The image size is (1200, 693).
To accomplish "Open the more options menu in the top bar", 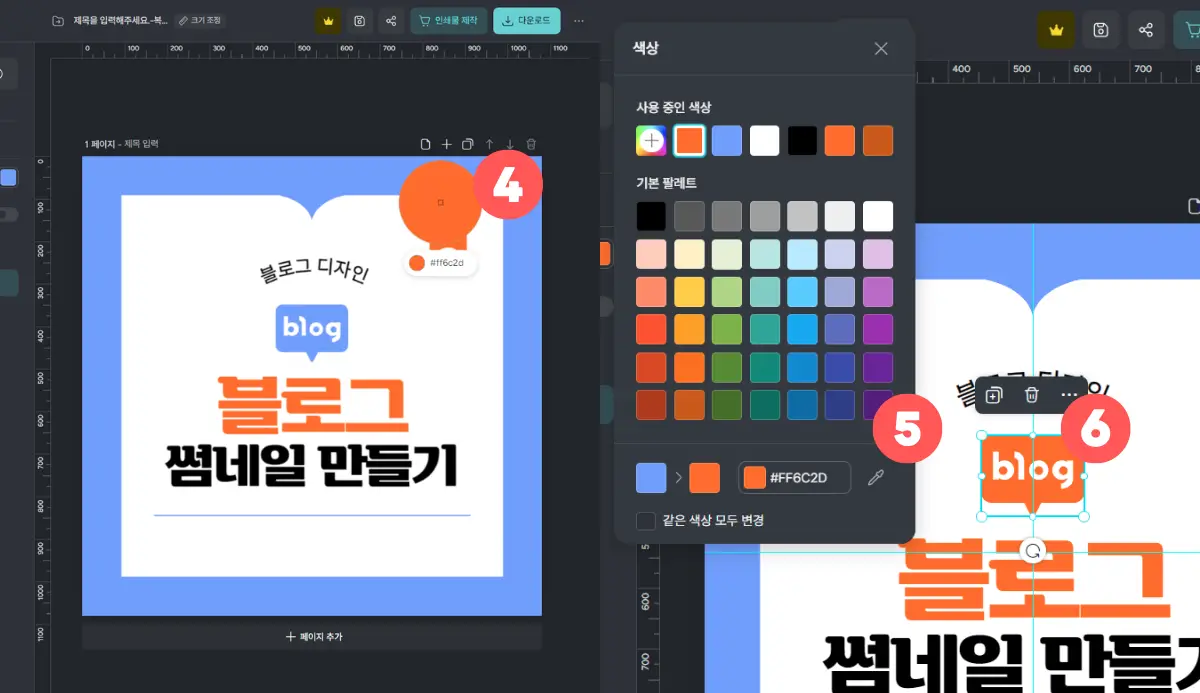I will [578, 20].
